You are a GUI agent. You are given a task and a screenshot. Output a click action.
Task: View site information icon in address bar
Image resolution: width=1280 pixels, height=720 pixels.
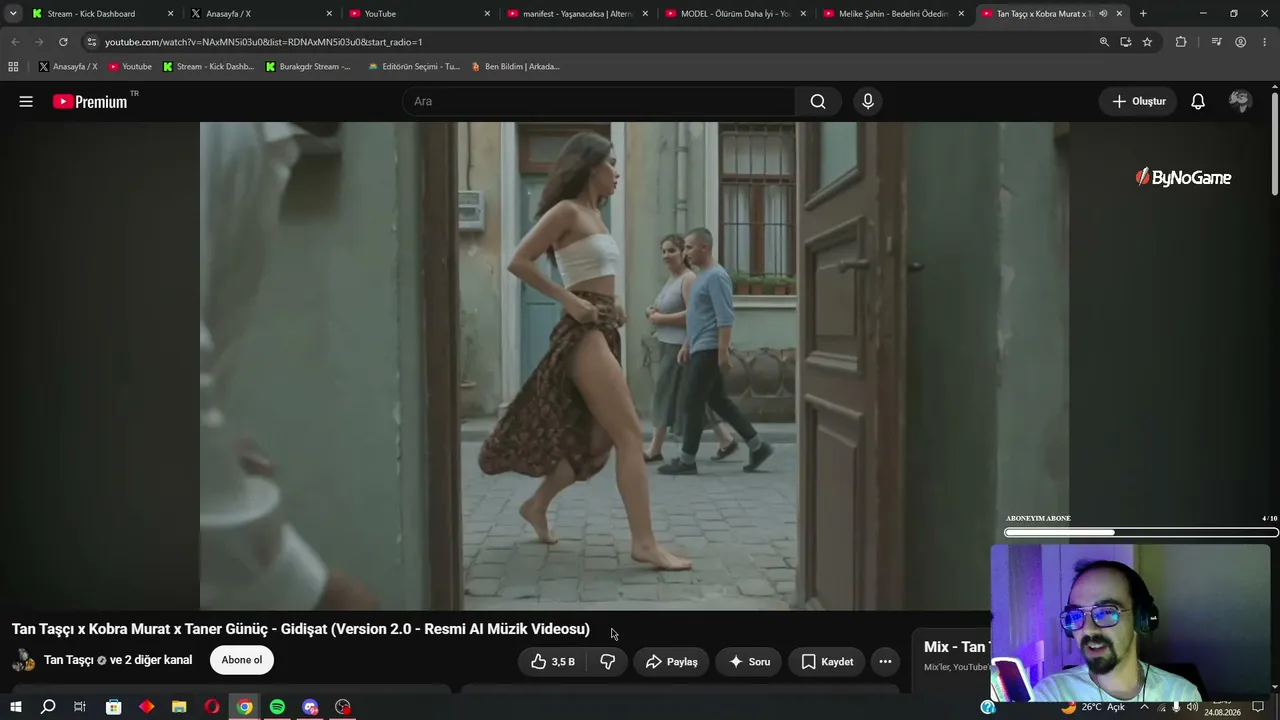point(91,42)
